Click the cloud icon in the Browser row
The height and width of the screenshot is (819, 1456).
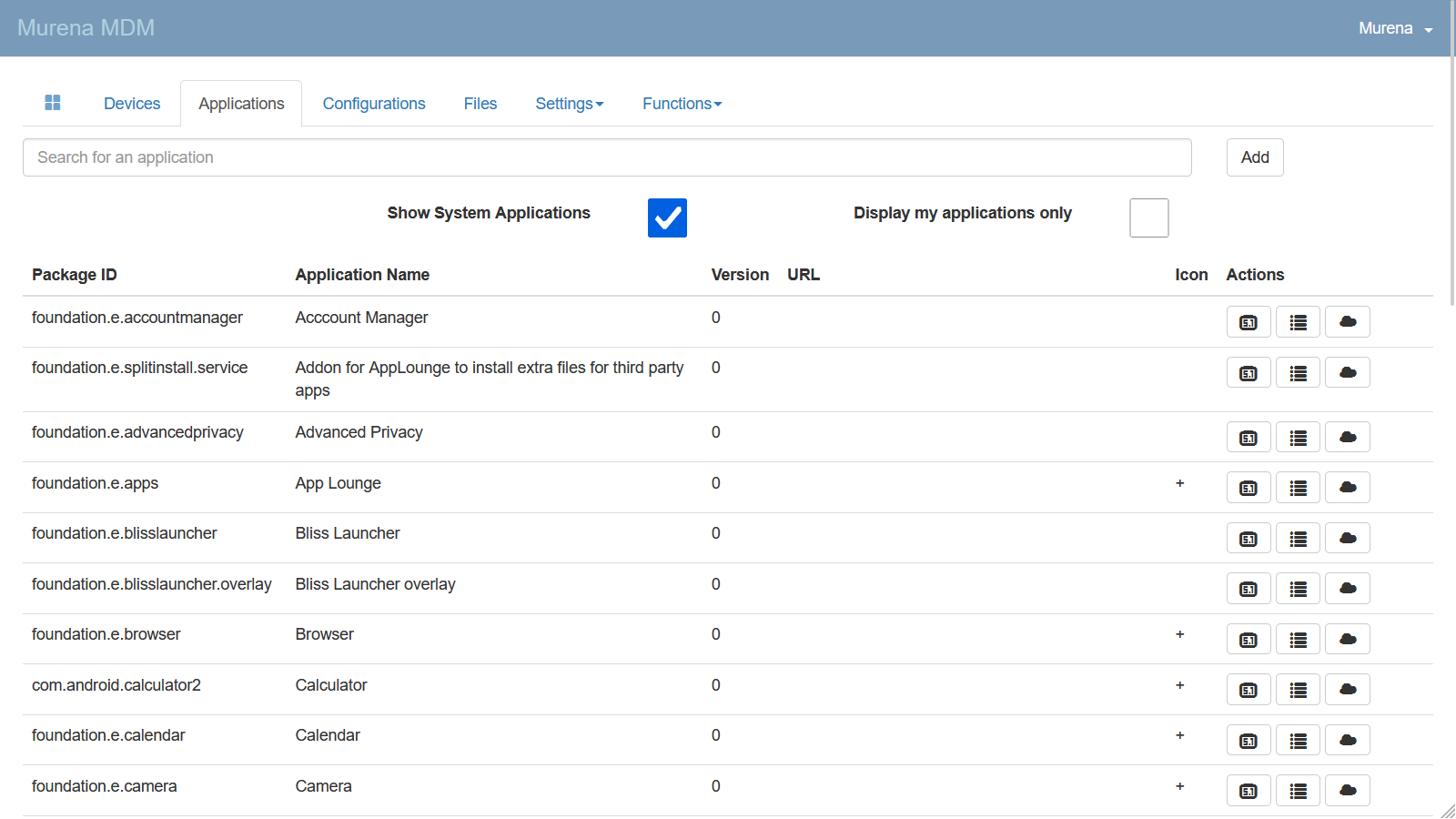(1348, 639)
